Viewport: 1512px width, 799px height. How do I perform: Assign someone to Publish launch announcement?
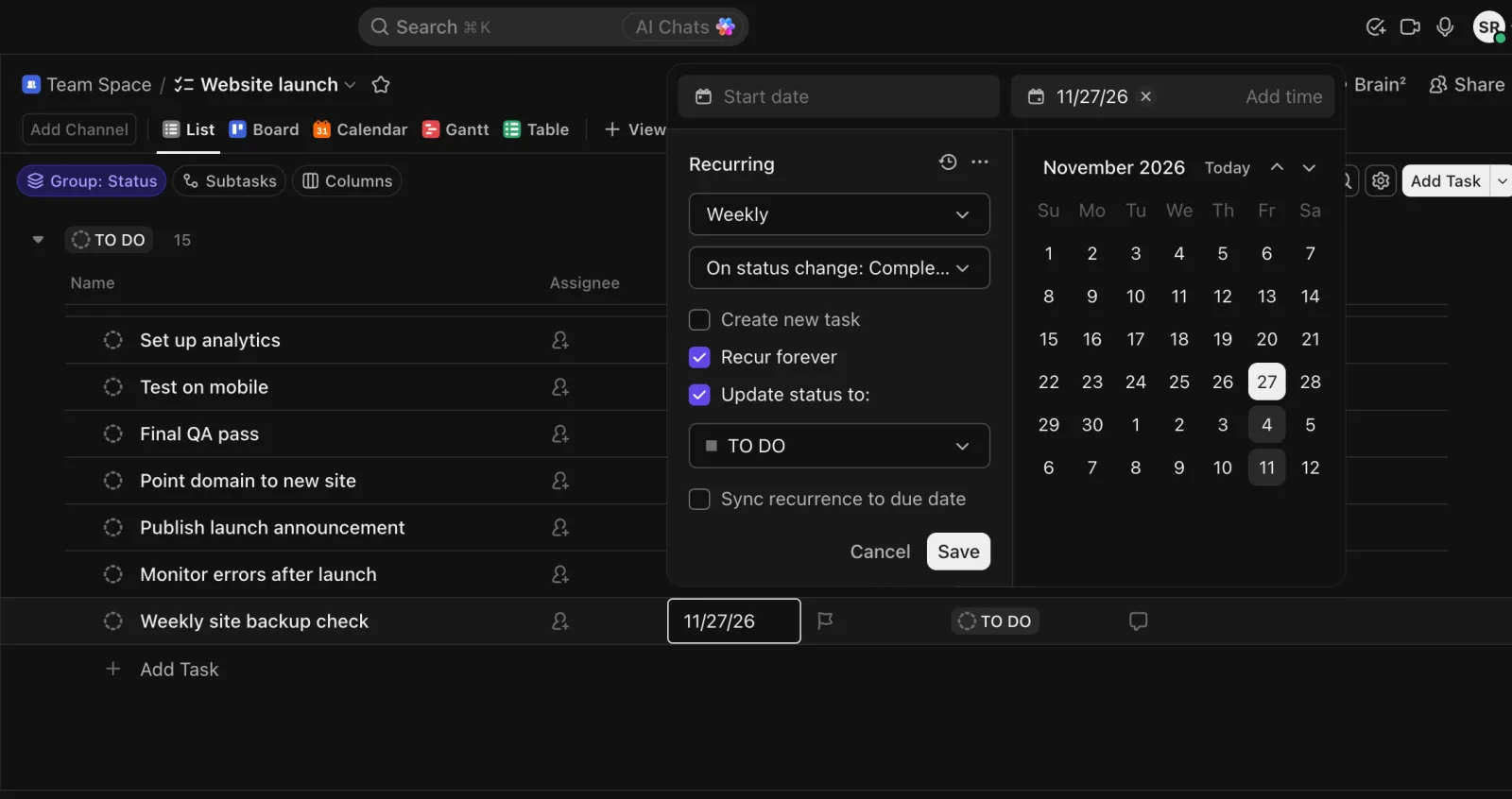point(560,528)
